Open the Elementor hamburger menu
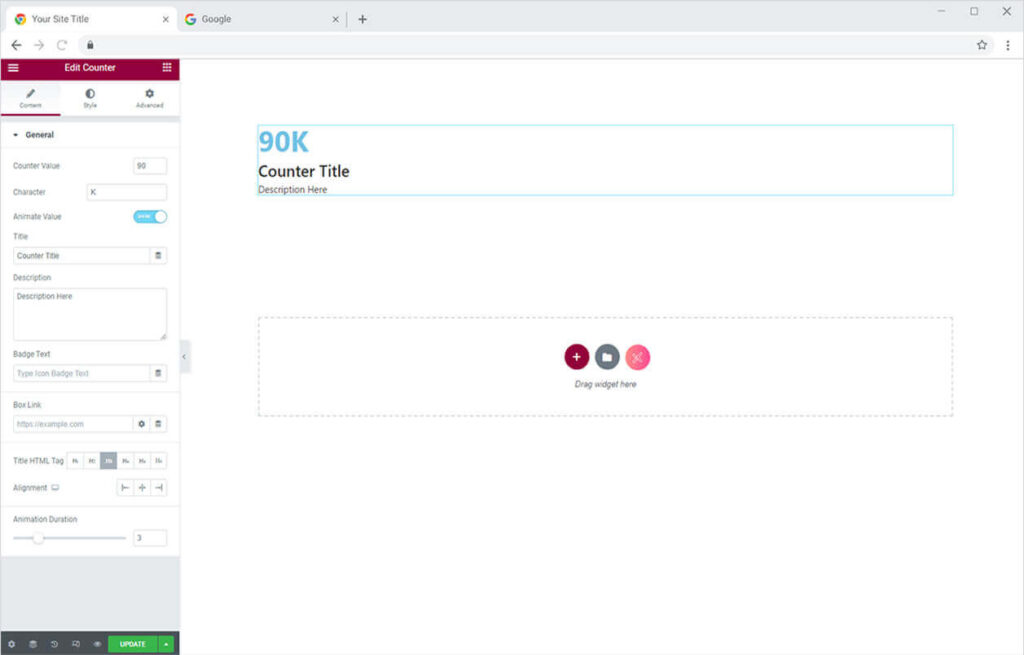Image resolution: width=1024 pixels, height=655 pixels. point(13,68)
